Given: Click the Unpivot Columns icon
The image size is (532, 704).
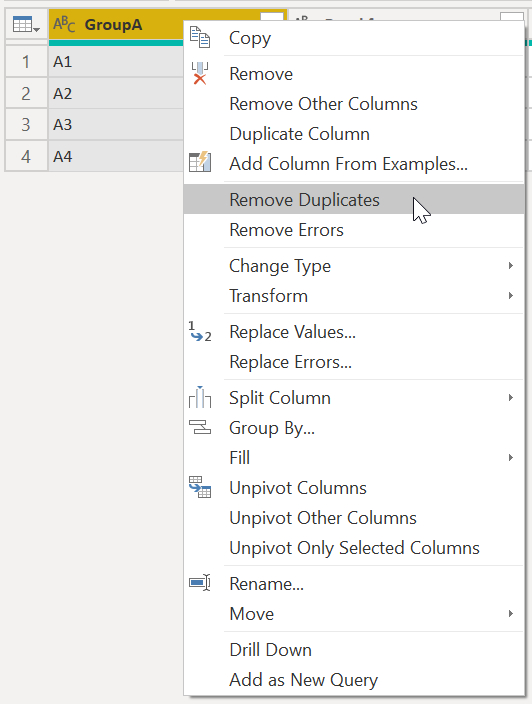Looking at the screenshot, I should coord(200,487).
